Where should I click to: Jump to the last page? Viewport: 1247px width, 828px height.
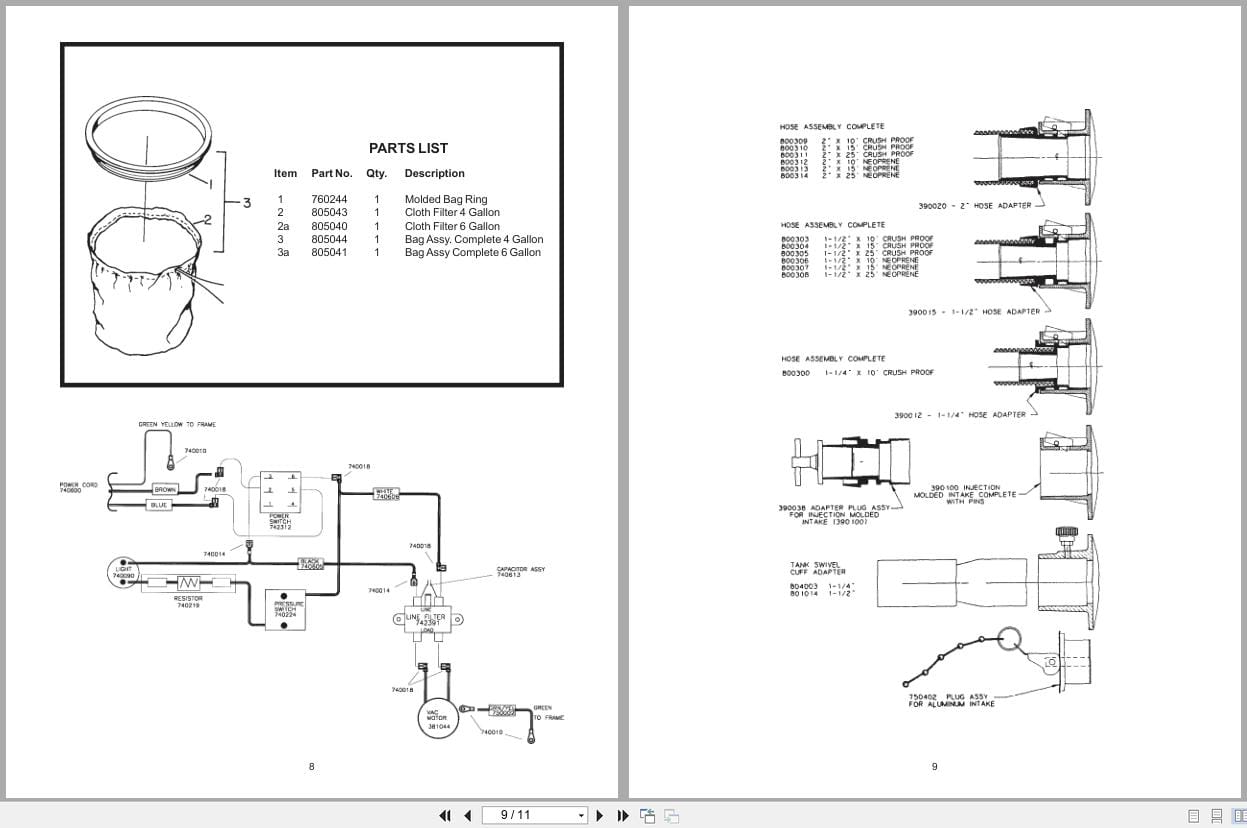(623, 815)
